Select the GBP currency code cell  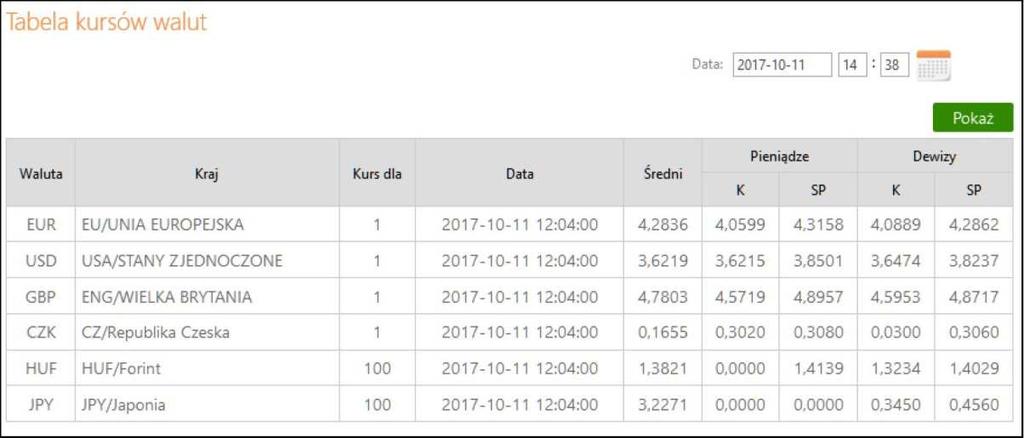point(40,297)
